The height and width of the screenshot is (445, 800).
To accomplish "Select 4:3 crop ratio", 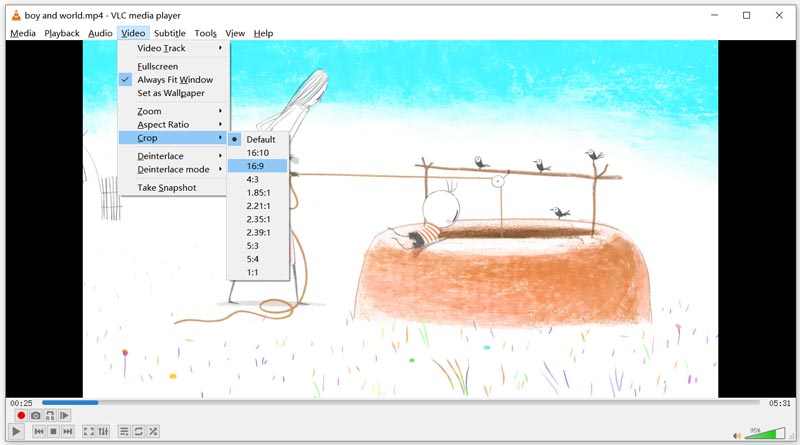I will pos(258,179).
